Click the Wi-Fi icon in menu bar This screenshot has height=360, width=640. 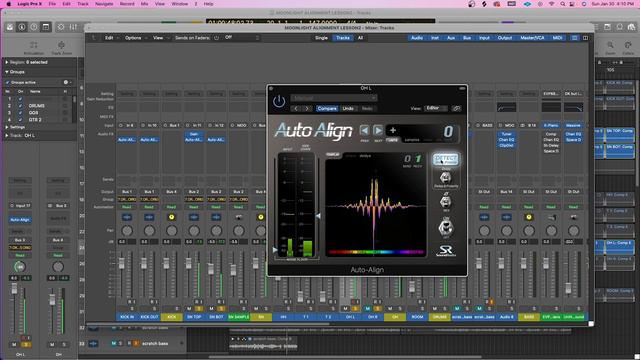(x=552, y=4)
